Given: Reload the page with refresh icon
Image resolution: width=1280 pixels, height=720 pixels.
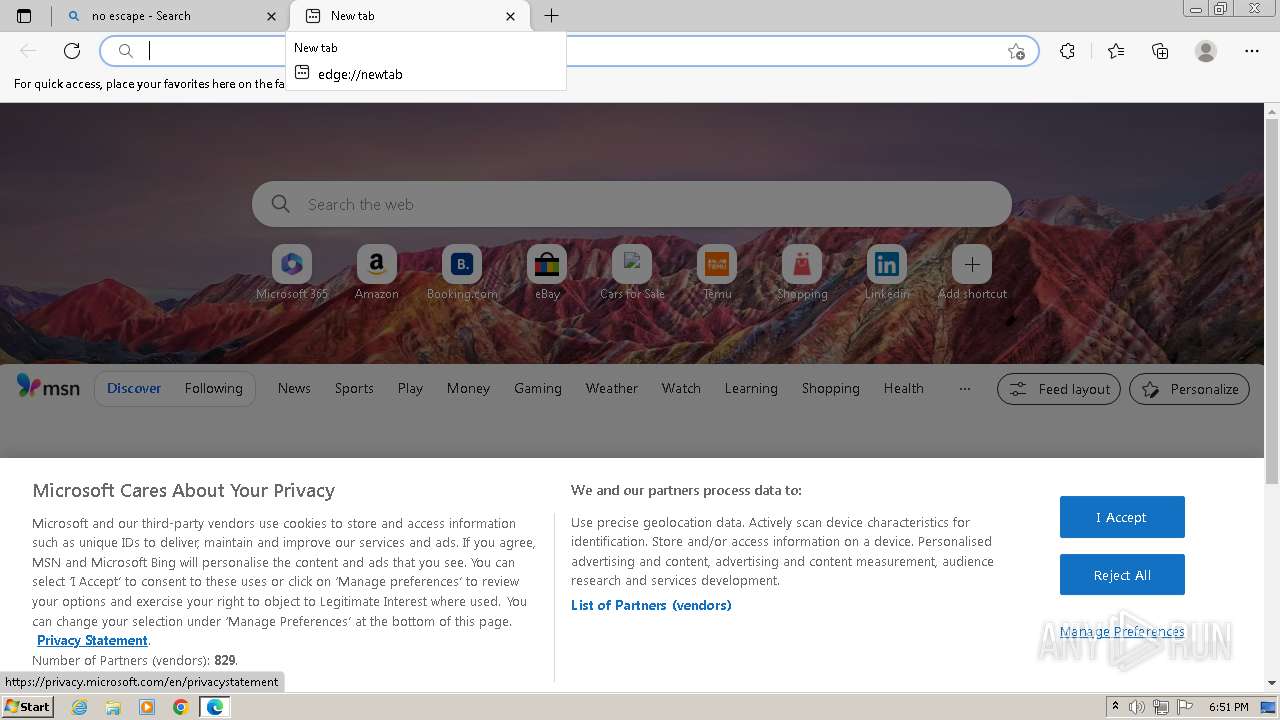Looking at the screenshot, I should coord(72,51).
